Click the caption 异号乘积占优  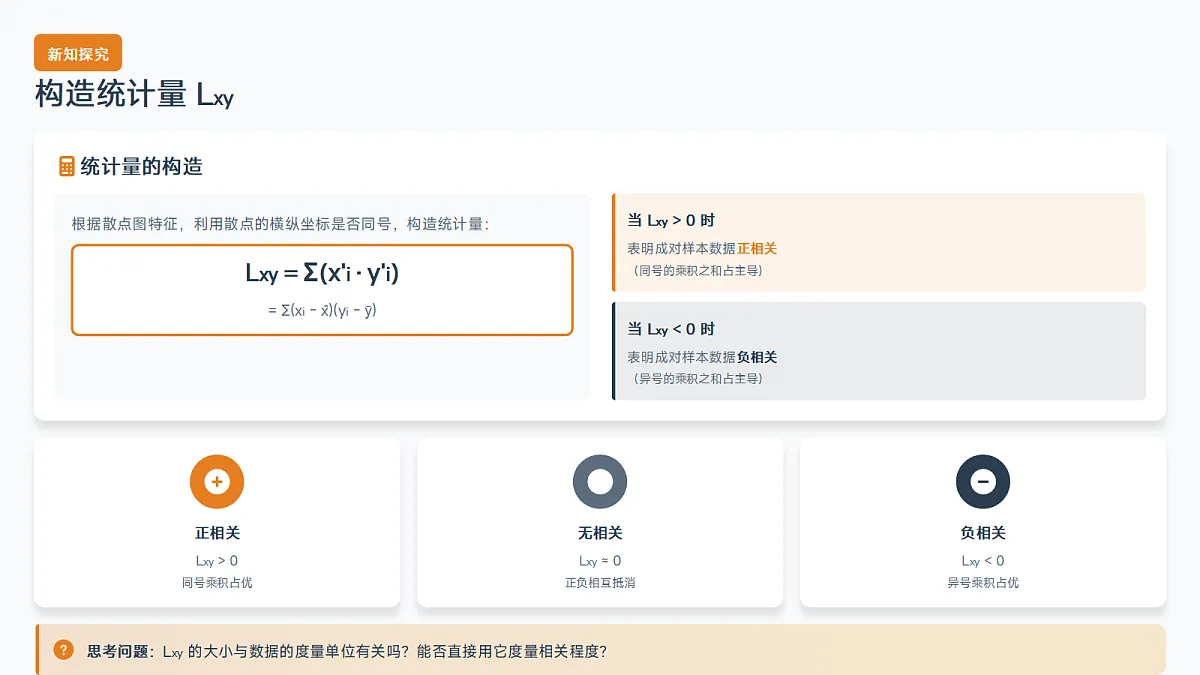pos(983,582)
